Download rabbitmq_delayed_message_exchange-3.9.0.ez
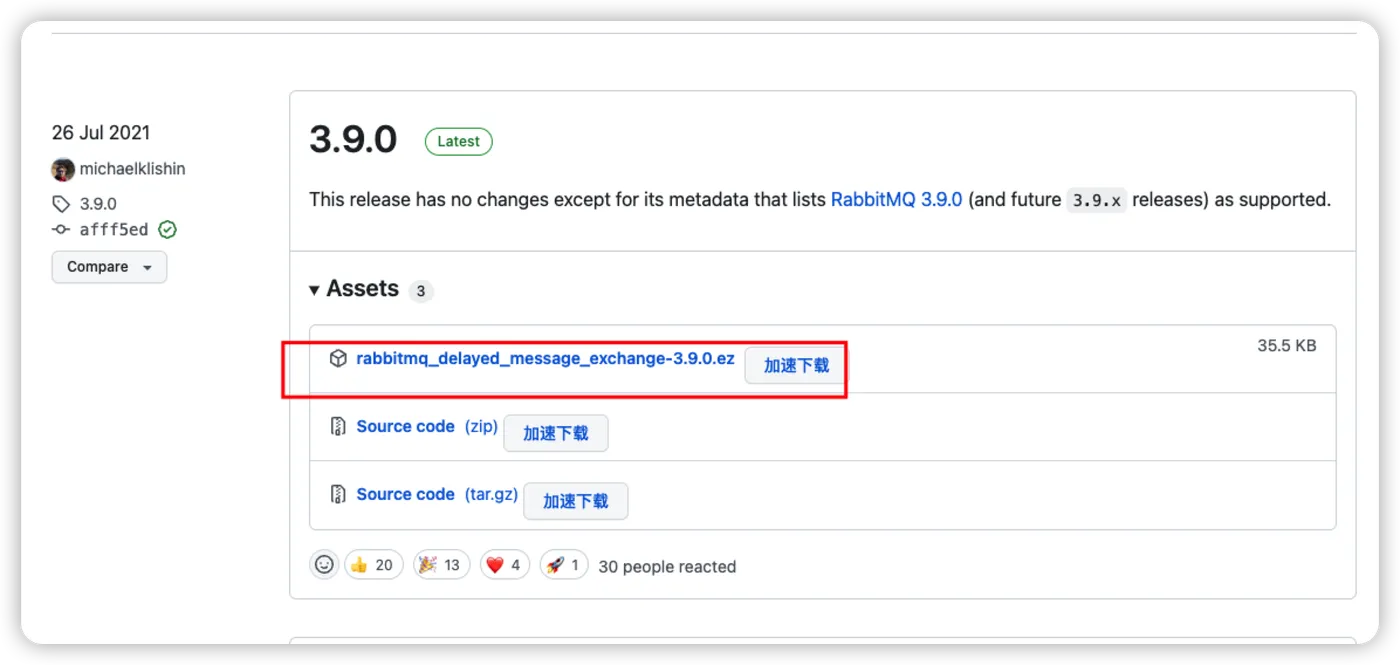Image resolution: width=1400 pixels, height=665 pixels. coord(545,359)
